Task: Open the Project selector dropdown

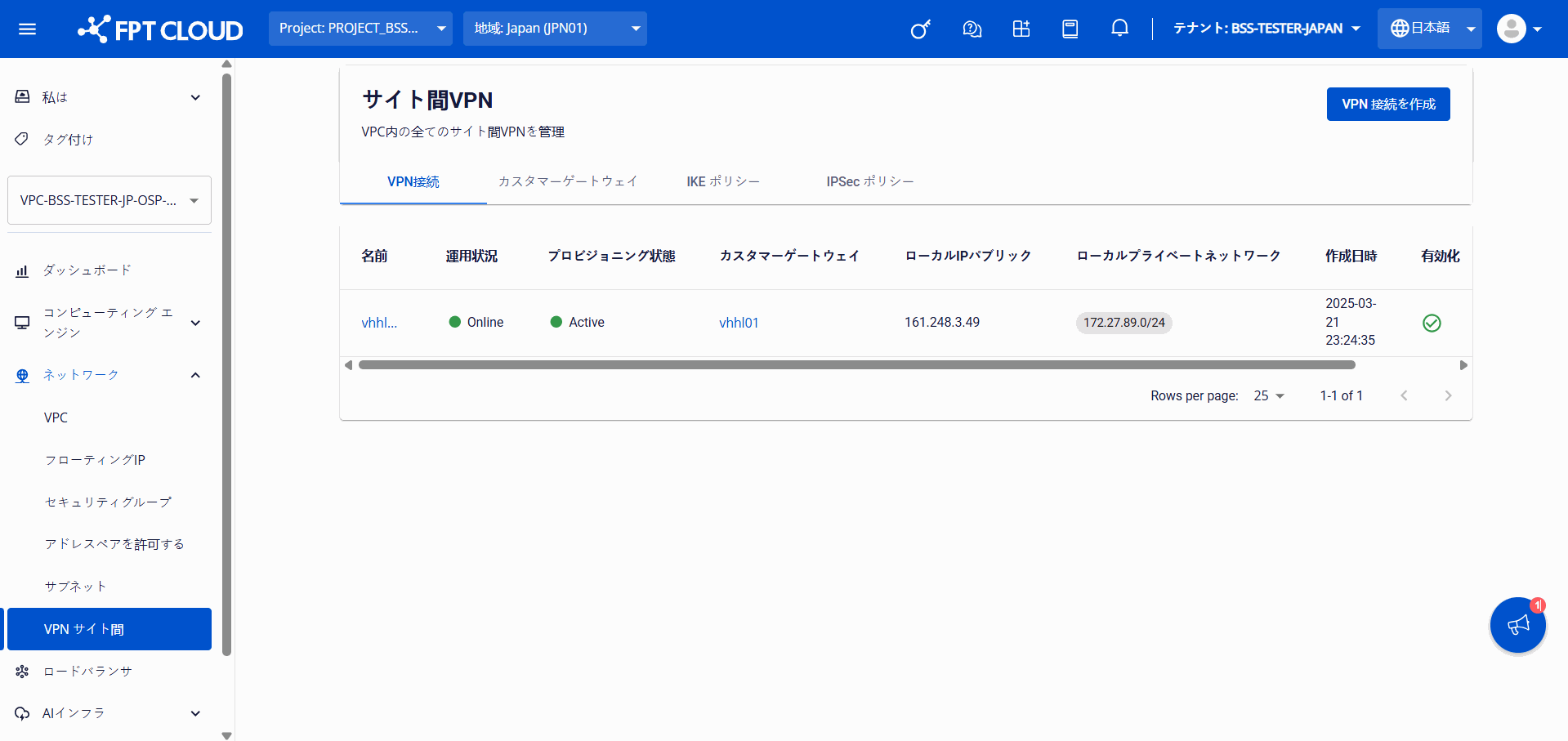Action: 360,29
